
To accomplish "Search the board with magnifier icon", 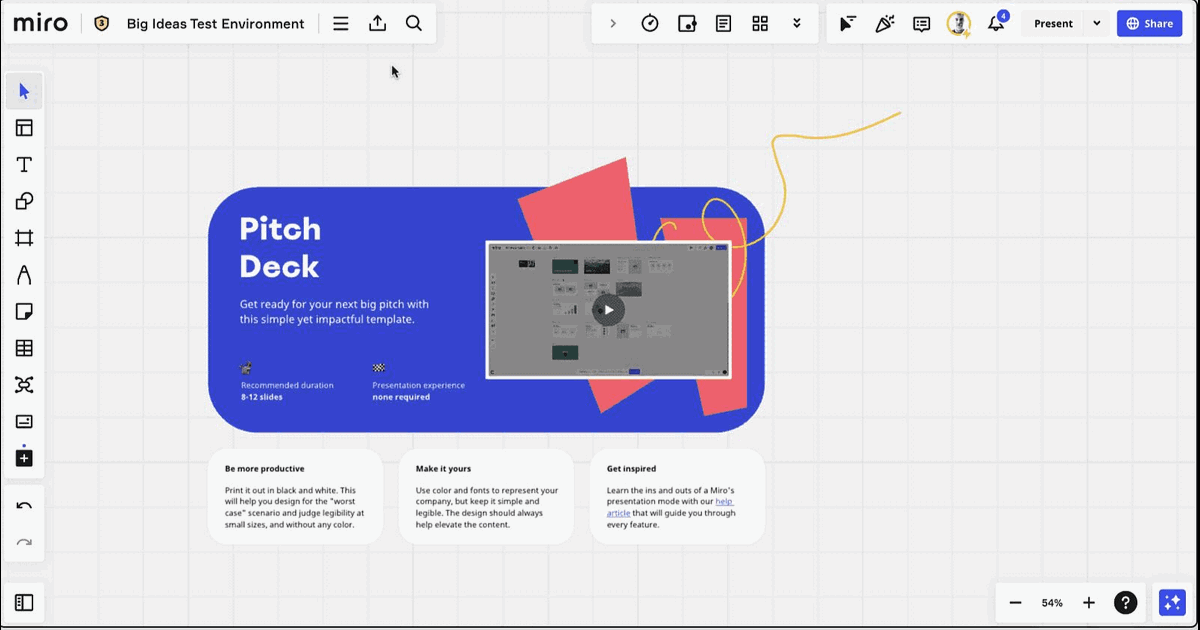I will point(414,23).
